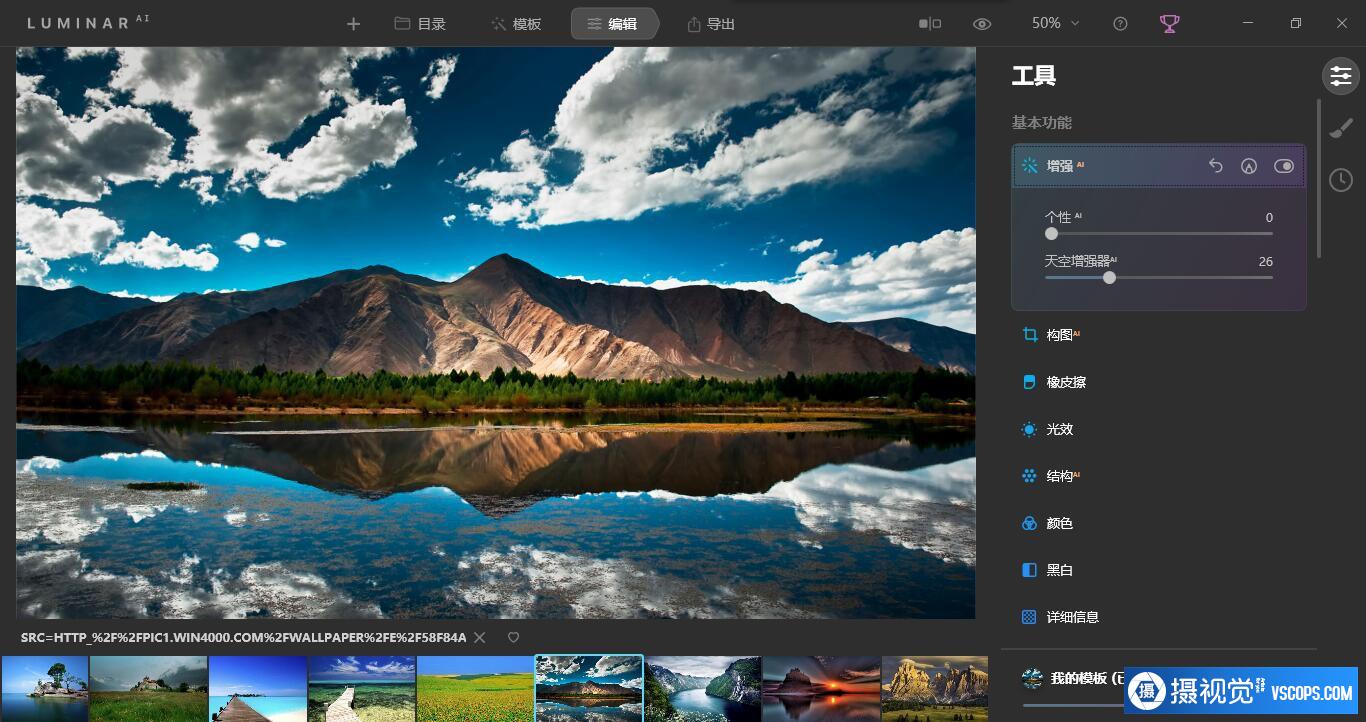Open the 50% zoom dropdown
This screenshot has width=1366, height=722.
(x=1056, y=23)
